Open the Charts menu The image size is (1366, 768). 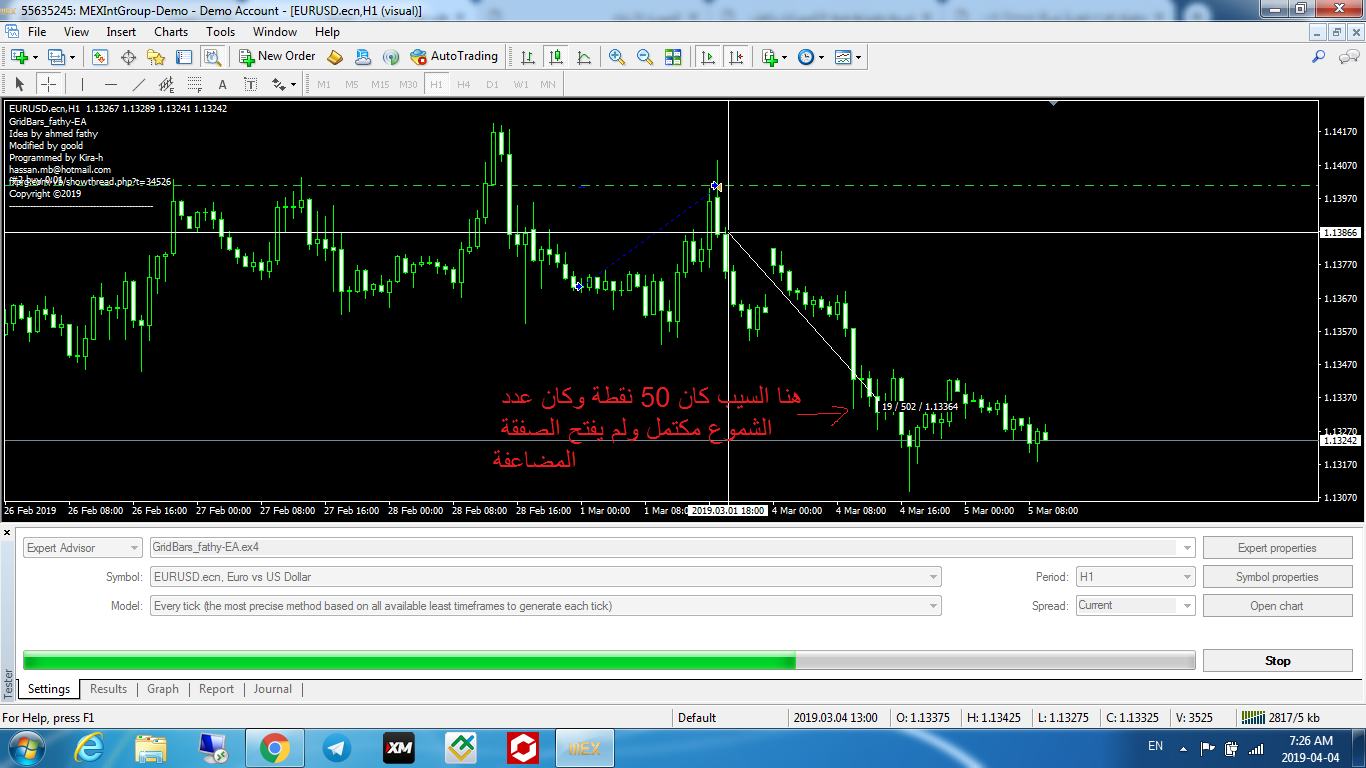171,32
